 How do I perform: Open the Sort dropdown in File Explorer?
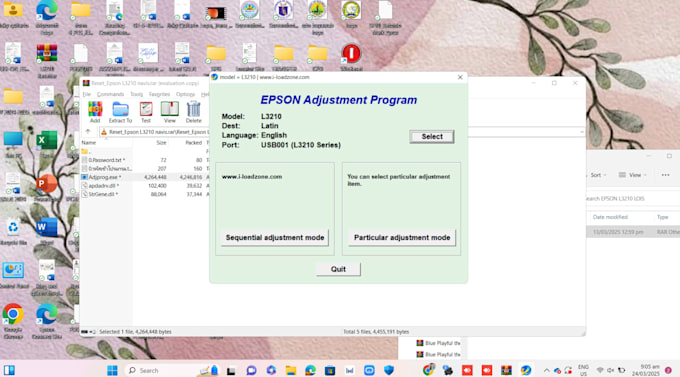pyautogui.click(x=597, y=175)
